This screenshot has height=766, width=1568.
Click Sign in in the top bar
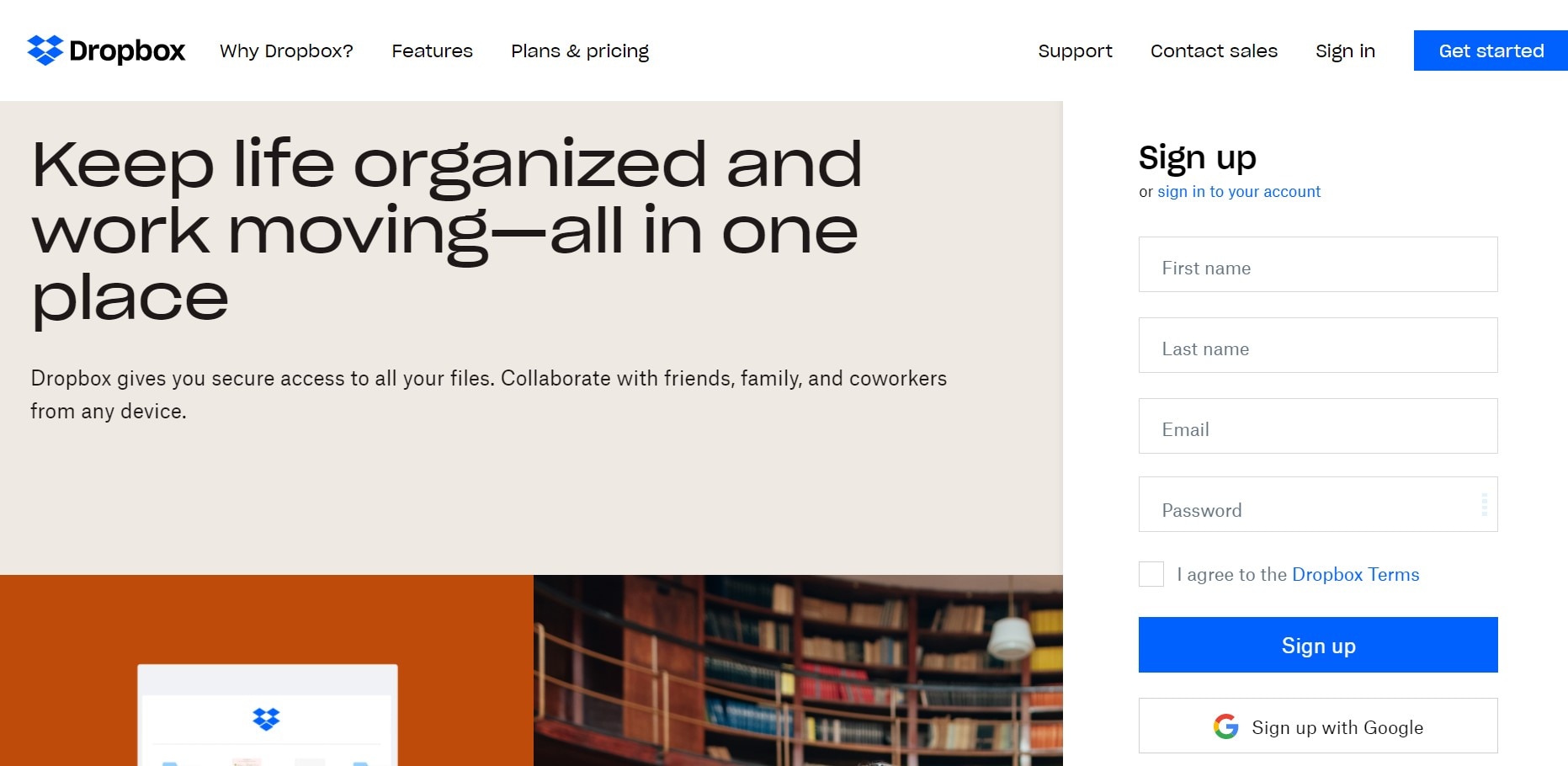[1345, 51]
